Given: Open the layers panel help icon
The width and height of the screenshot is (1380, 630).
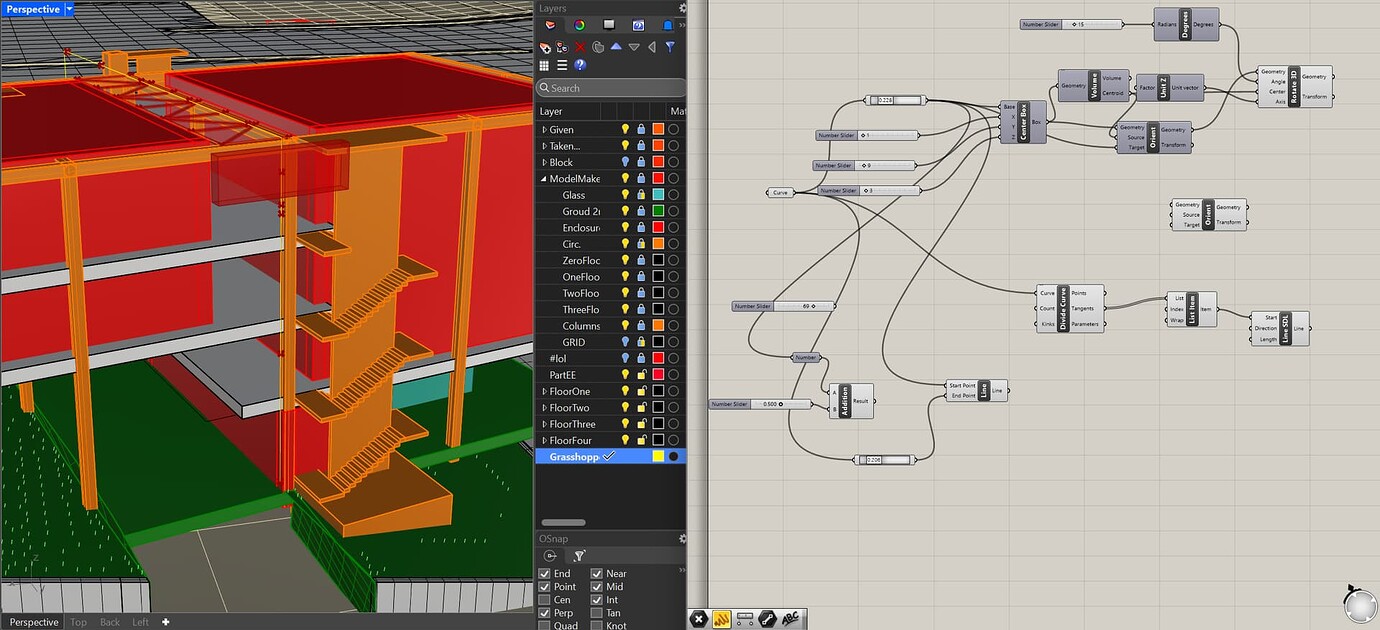Looking at the screenshot, I should [x=580, y=65].
